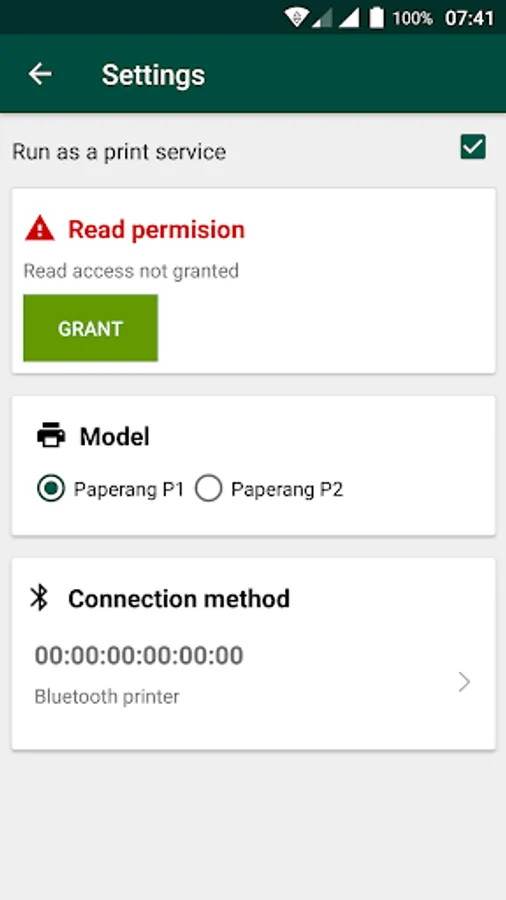Tap the Read permision heading text
This screenshot has width=506, height=900.
(x=157, y=230)
